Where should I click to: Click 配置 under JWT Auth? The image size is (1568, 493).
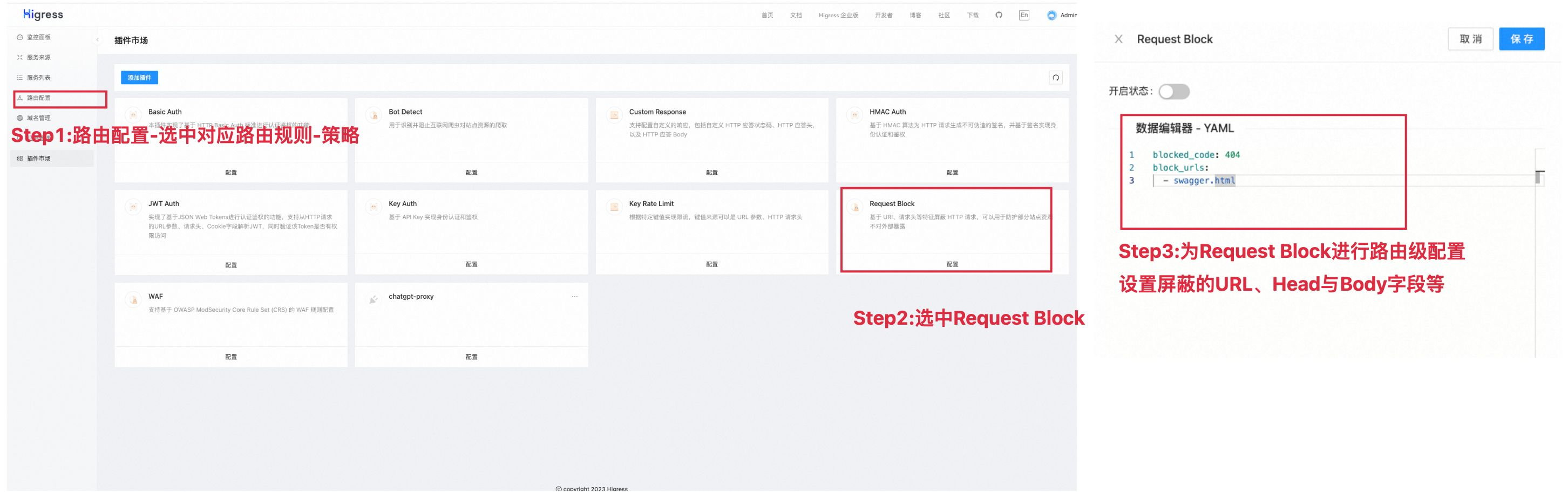tap(232, 265)
